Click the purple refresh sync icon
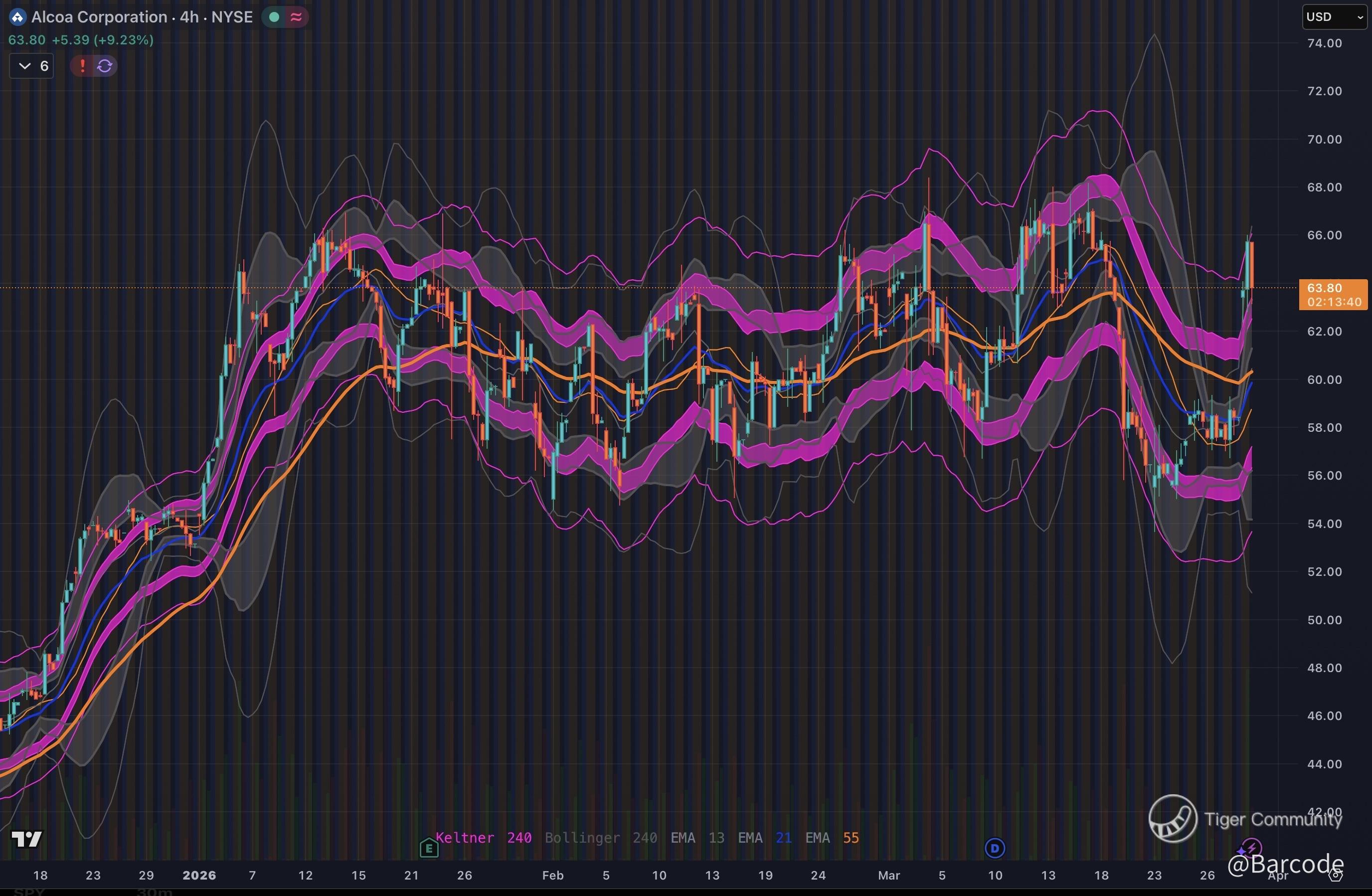This screenshot has height=896, width=1372. pyautogui.click(x=104, y=66)
